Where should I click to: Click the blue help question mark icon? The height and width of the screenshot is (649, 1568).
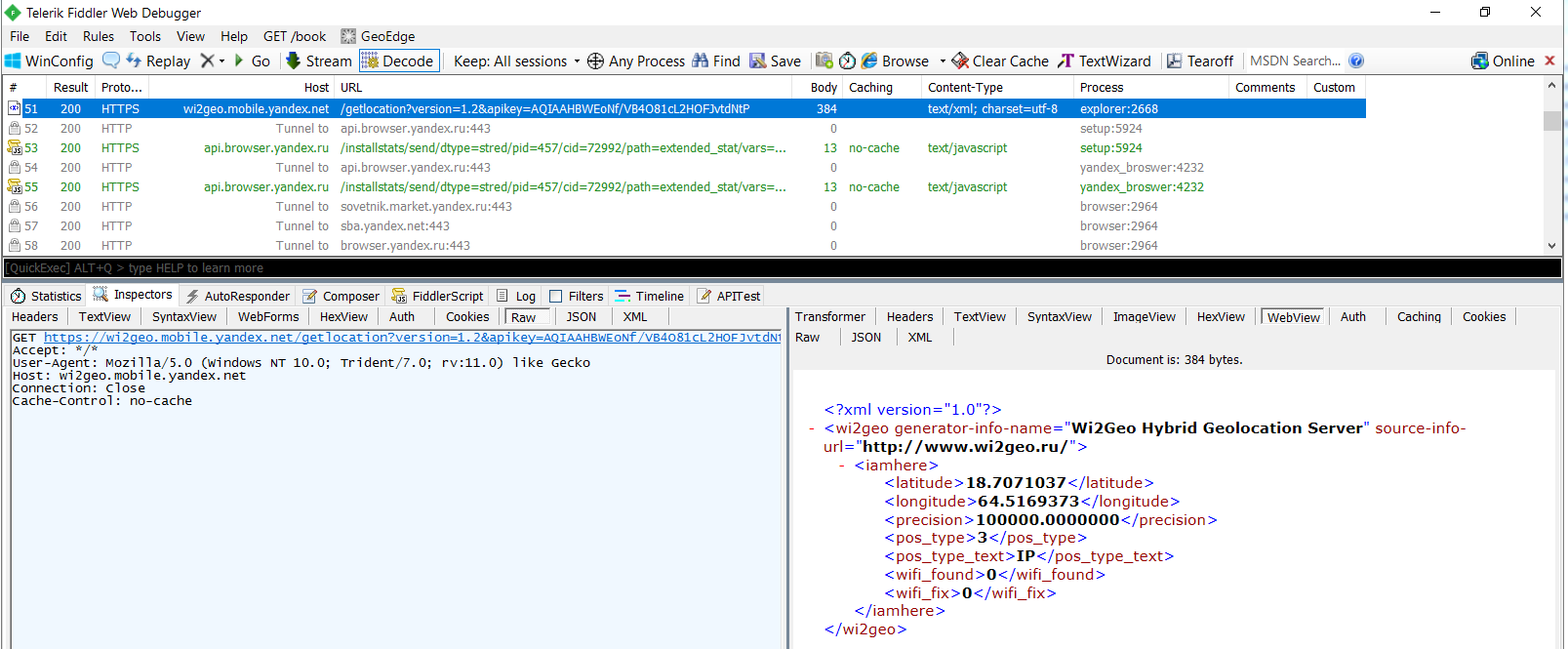coord(1356,61)
